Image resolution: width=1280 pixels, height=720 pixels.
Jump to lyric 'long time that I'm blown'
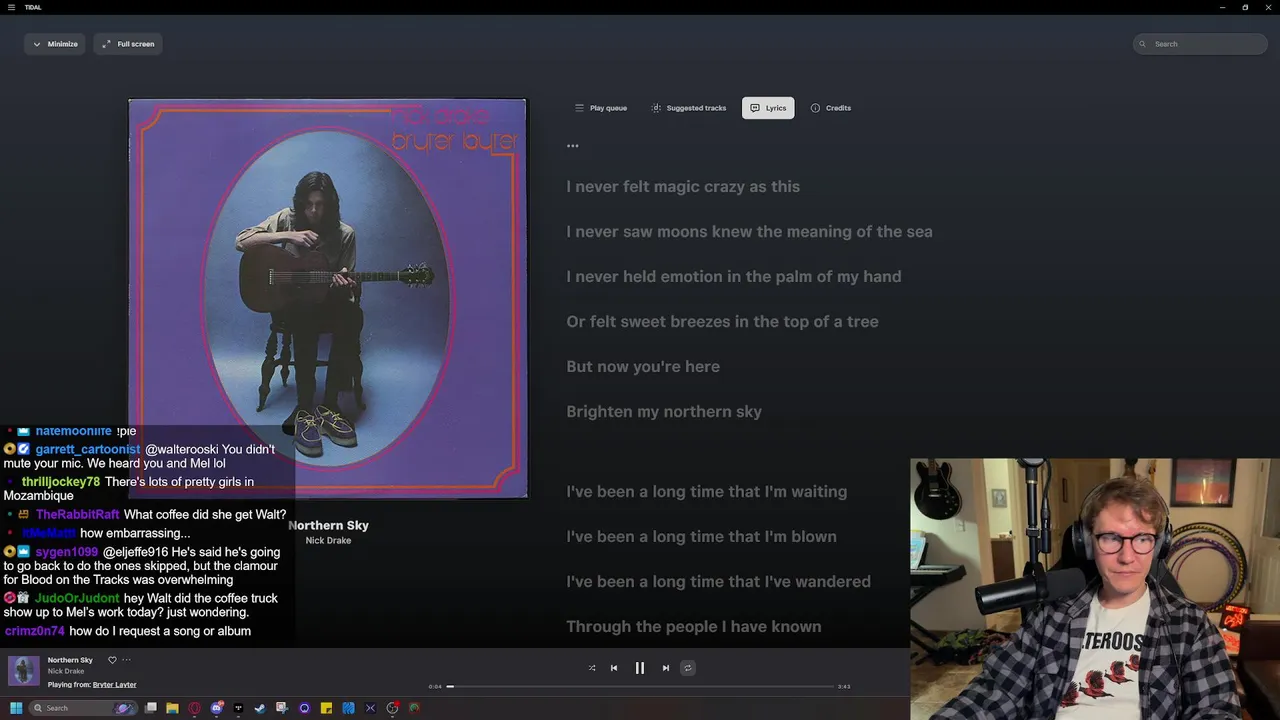point(701,537)
